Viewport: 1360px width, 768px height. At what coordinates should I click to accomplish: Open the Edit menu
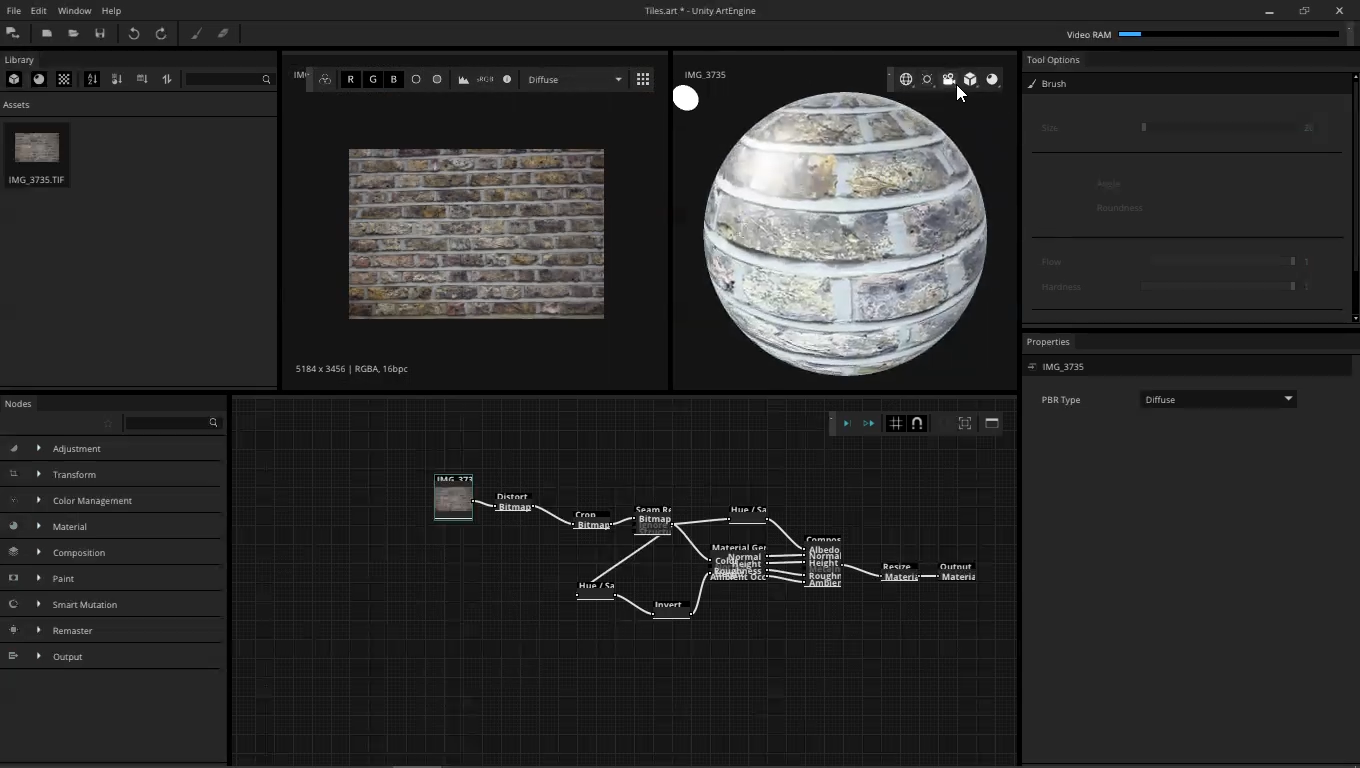38,10
